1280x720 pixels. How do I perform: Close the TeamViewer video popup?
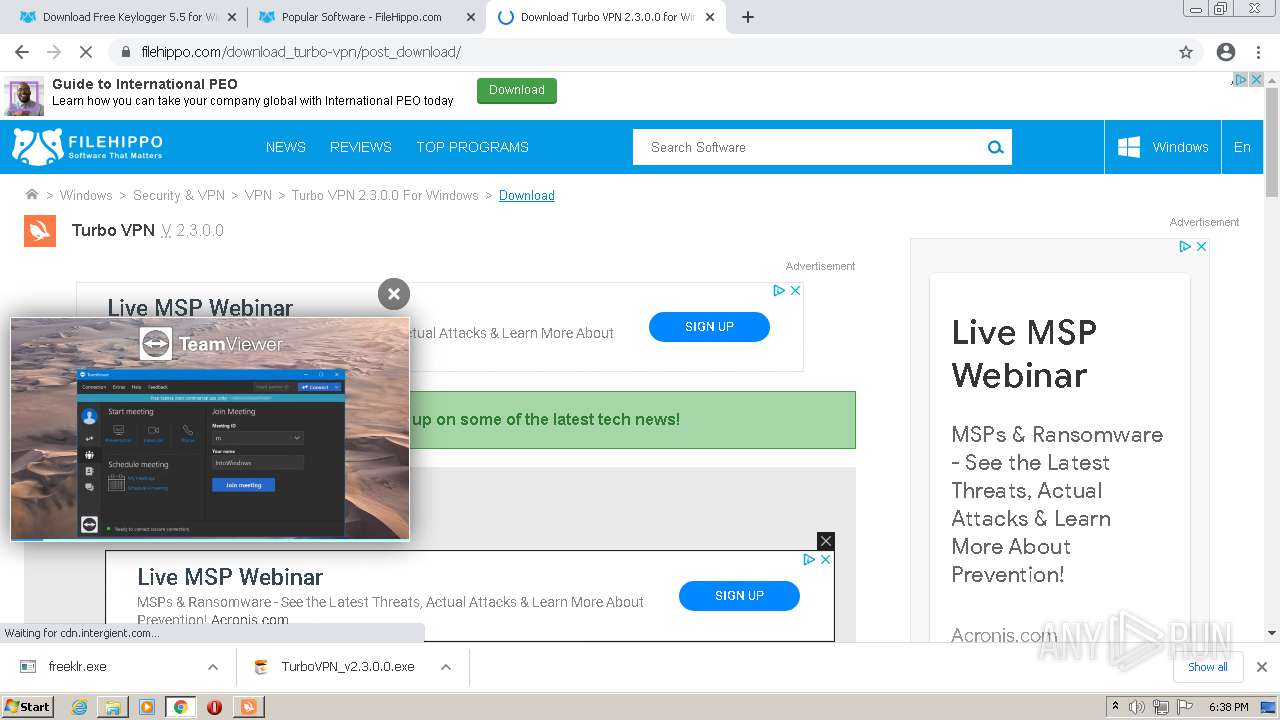click(x=394, y=293)
